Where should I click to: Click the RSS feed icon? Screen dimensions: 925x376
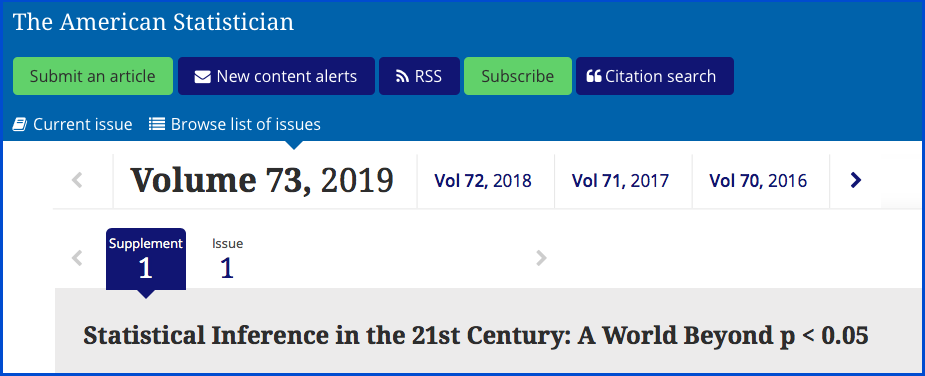click(x=402, y=77)
